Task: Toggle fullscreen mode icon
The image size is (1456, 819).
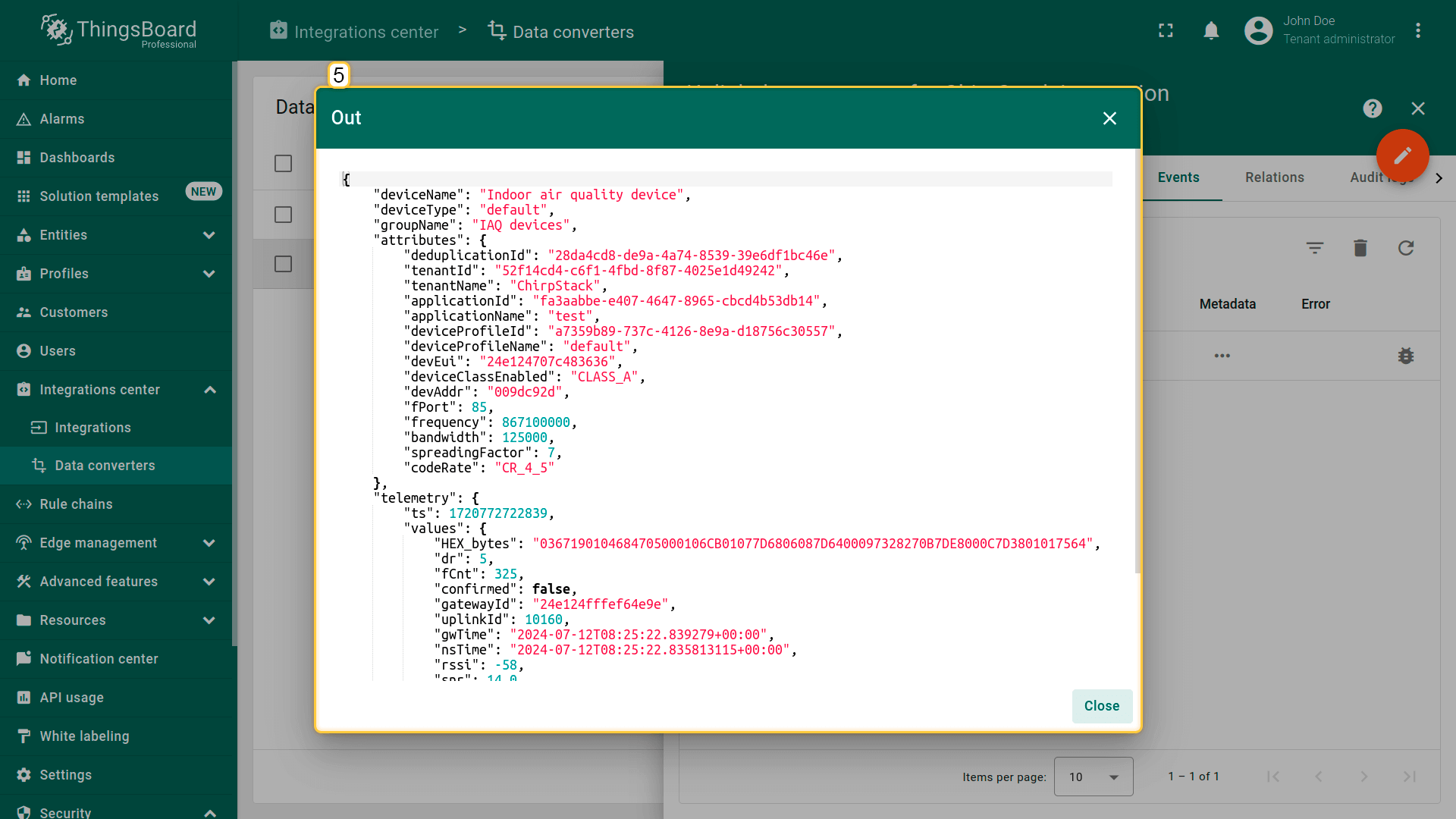Action: coord(1166,30)
